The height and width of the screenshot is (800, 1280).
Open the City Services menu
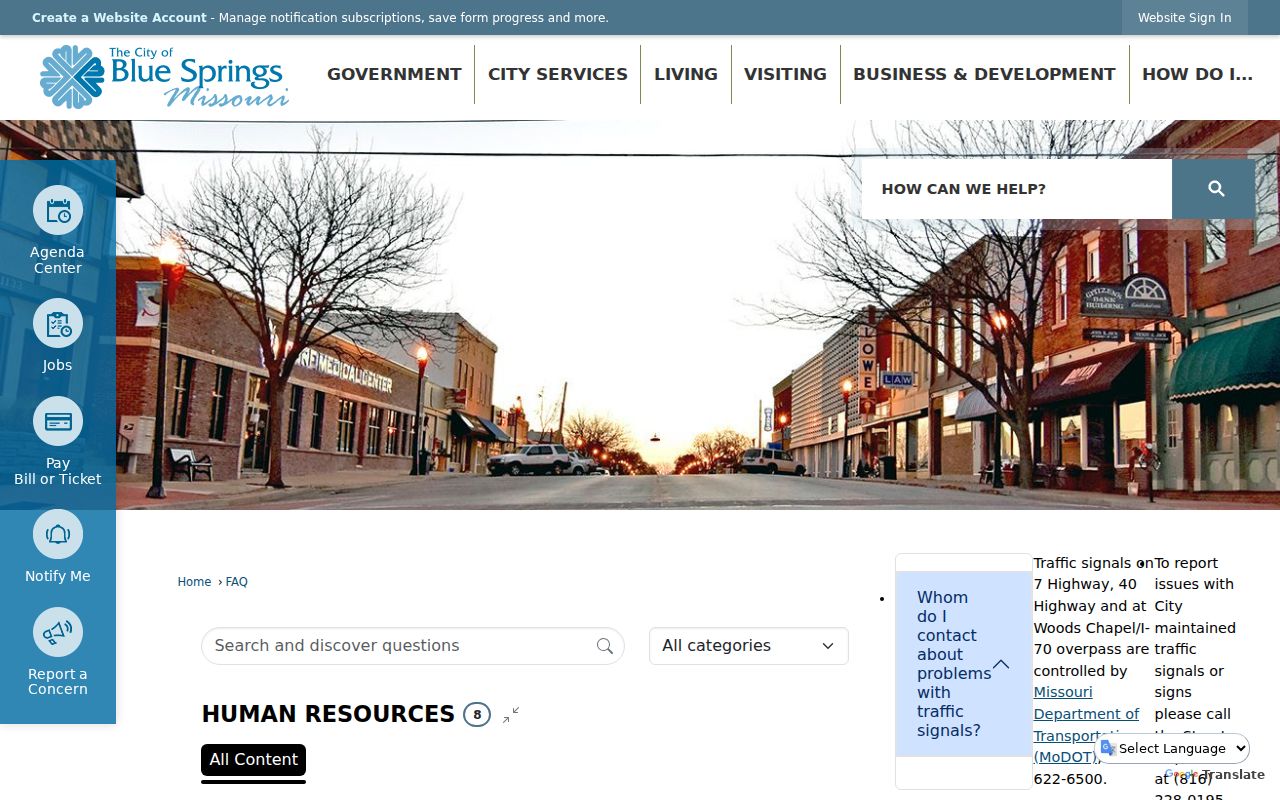click(558, 74)
